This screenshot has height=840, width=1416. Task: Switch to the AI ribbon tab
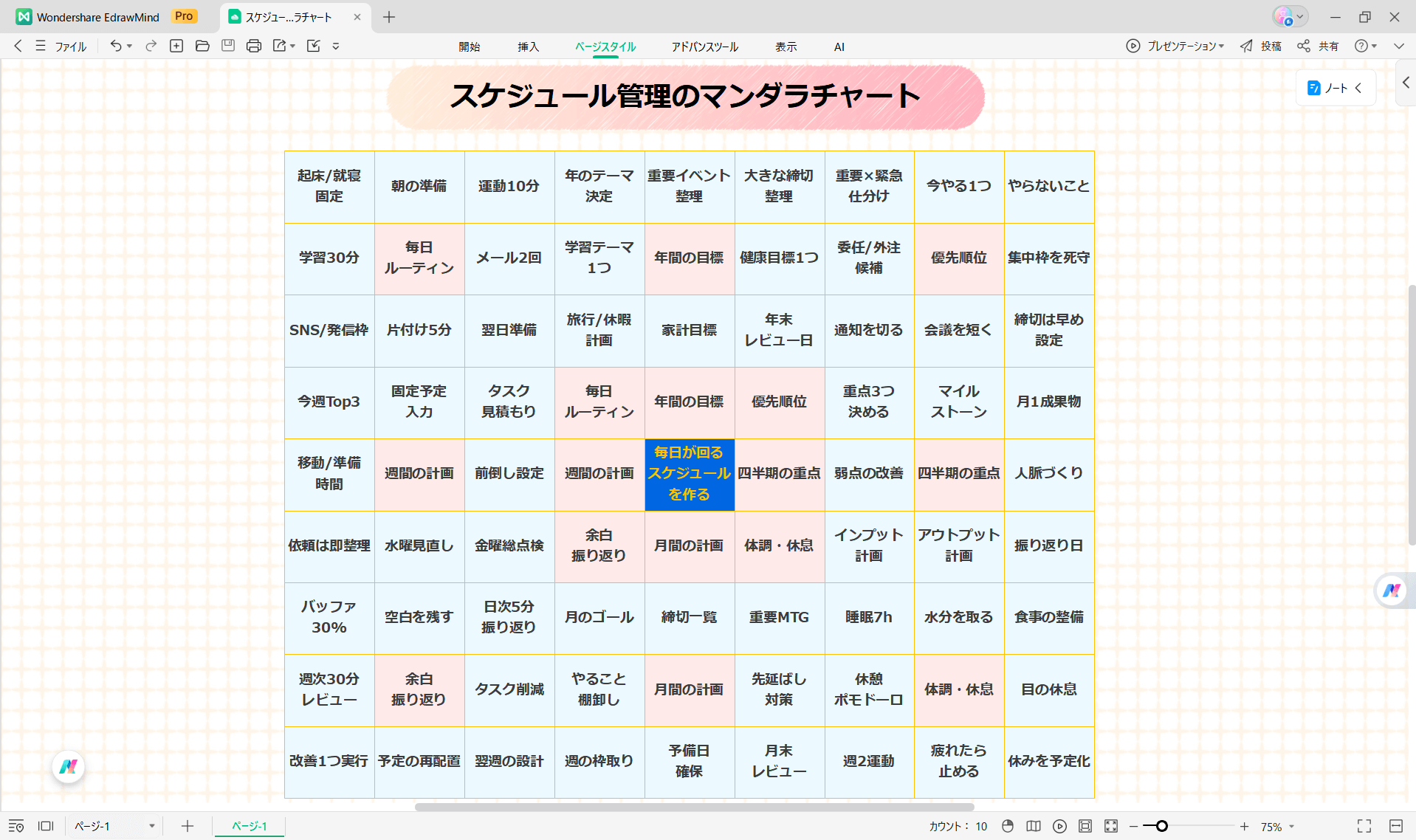pyautogui.click(x=839, y=46)
